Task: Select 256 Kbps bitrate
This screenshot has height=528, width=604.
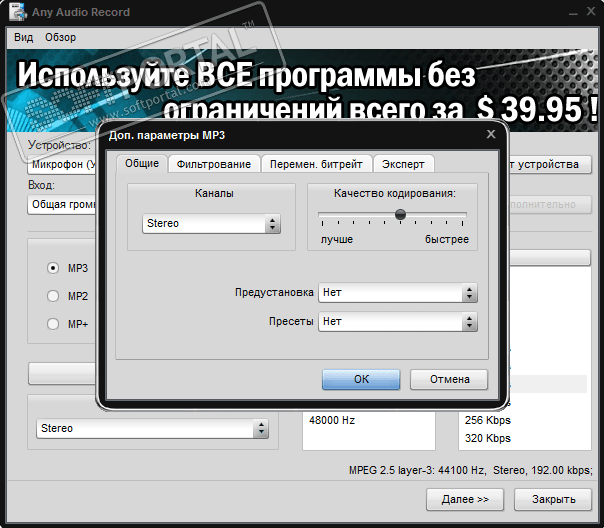Action: click(488, 420)
